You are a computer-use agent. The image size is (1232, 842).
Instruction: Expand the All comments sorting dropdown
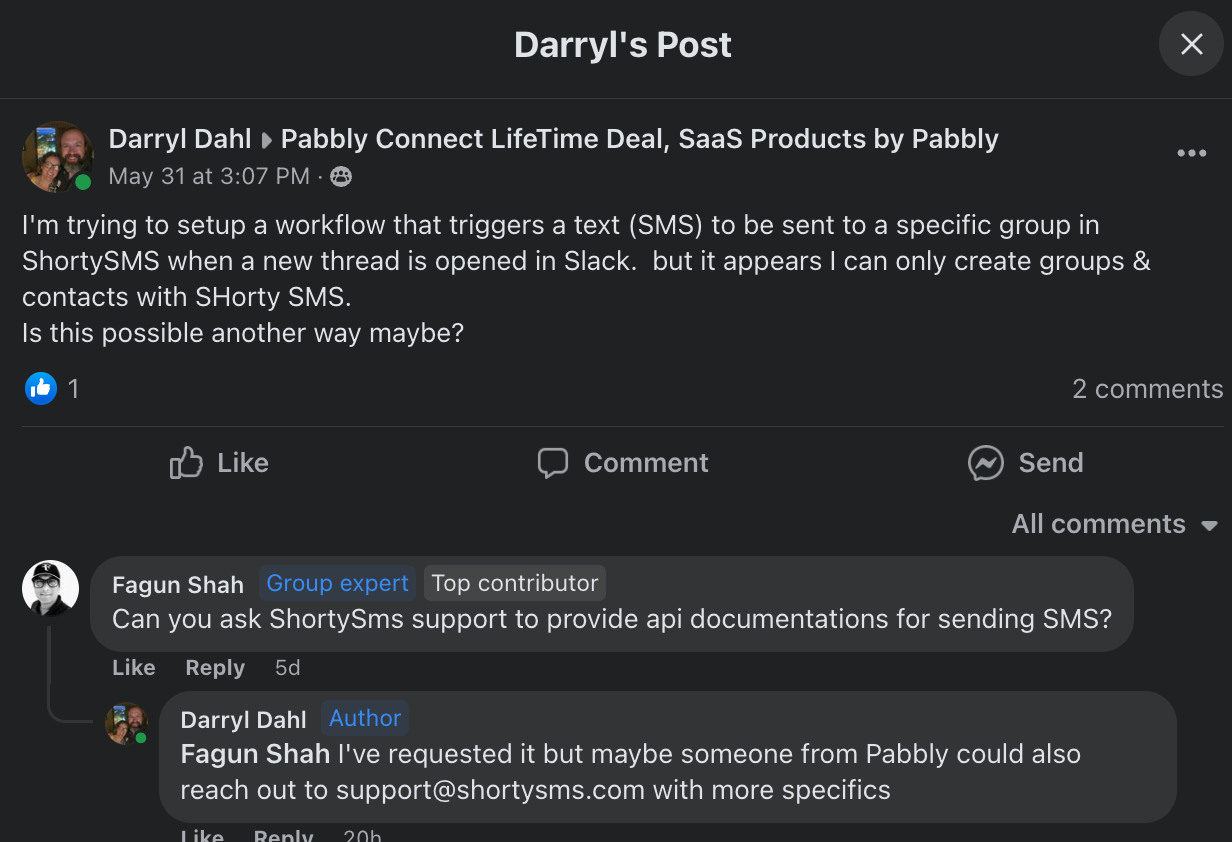(x=1114, y=524)
